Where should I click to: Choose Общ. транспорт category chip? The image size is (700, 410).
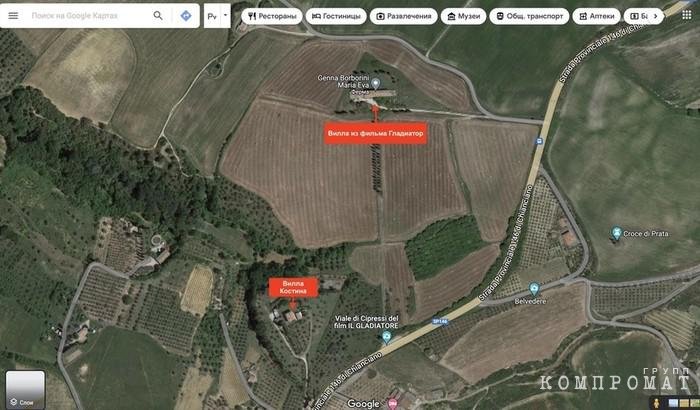click(x=529, y=16)
